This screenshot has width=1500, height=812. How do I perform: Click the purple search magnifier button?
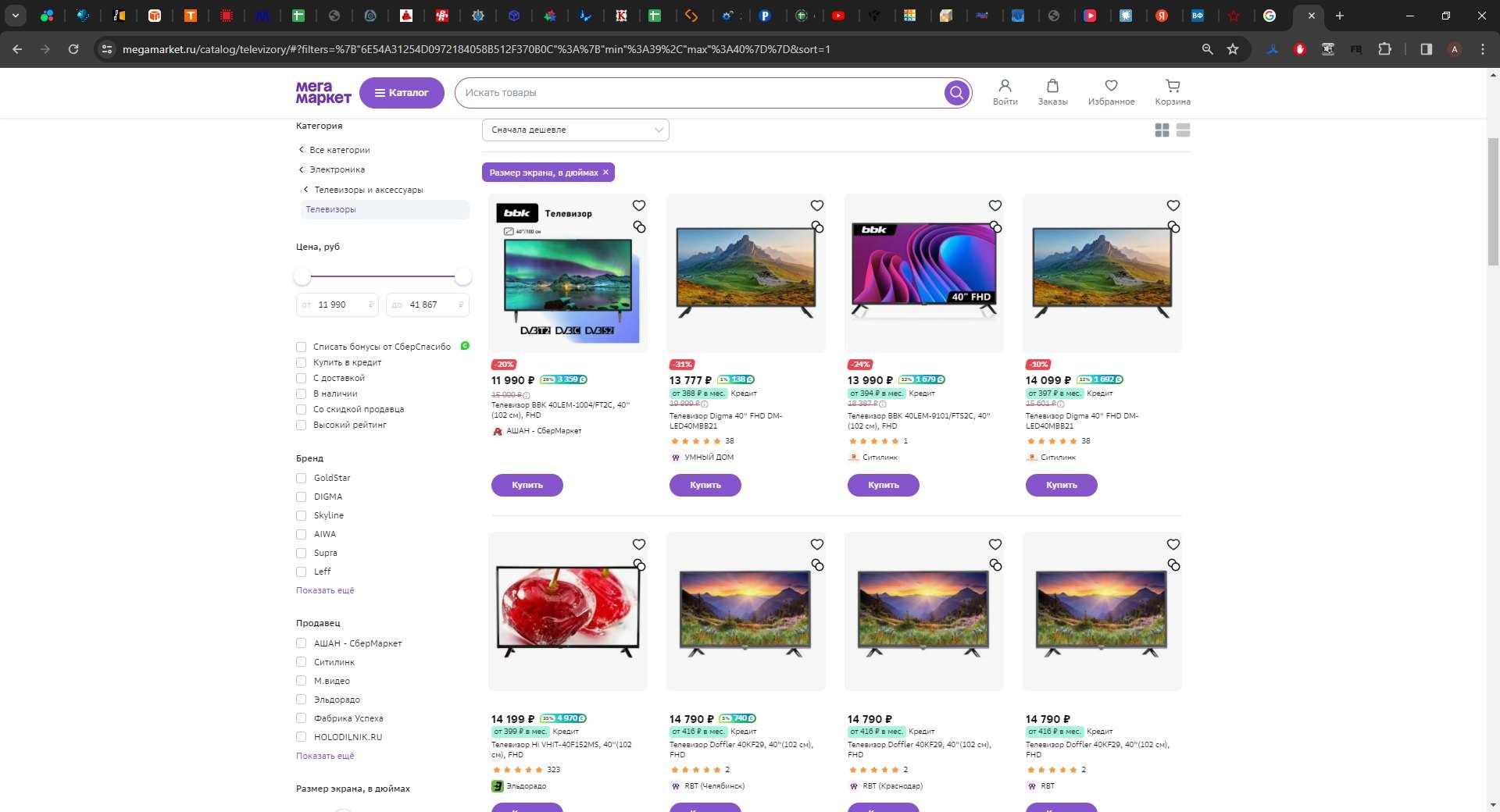pos(956,93)
